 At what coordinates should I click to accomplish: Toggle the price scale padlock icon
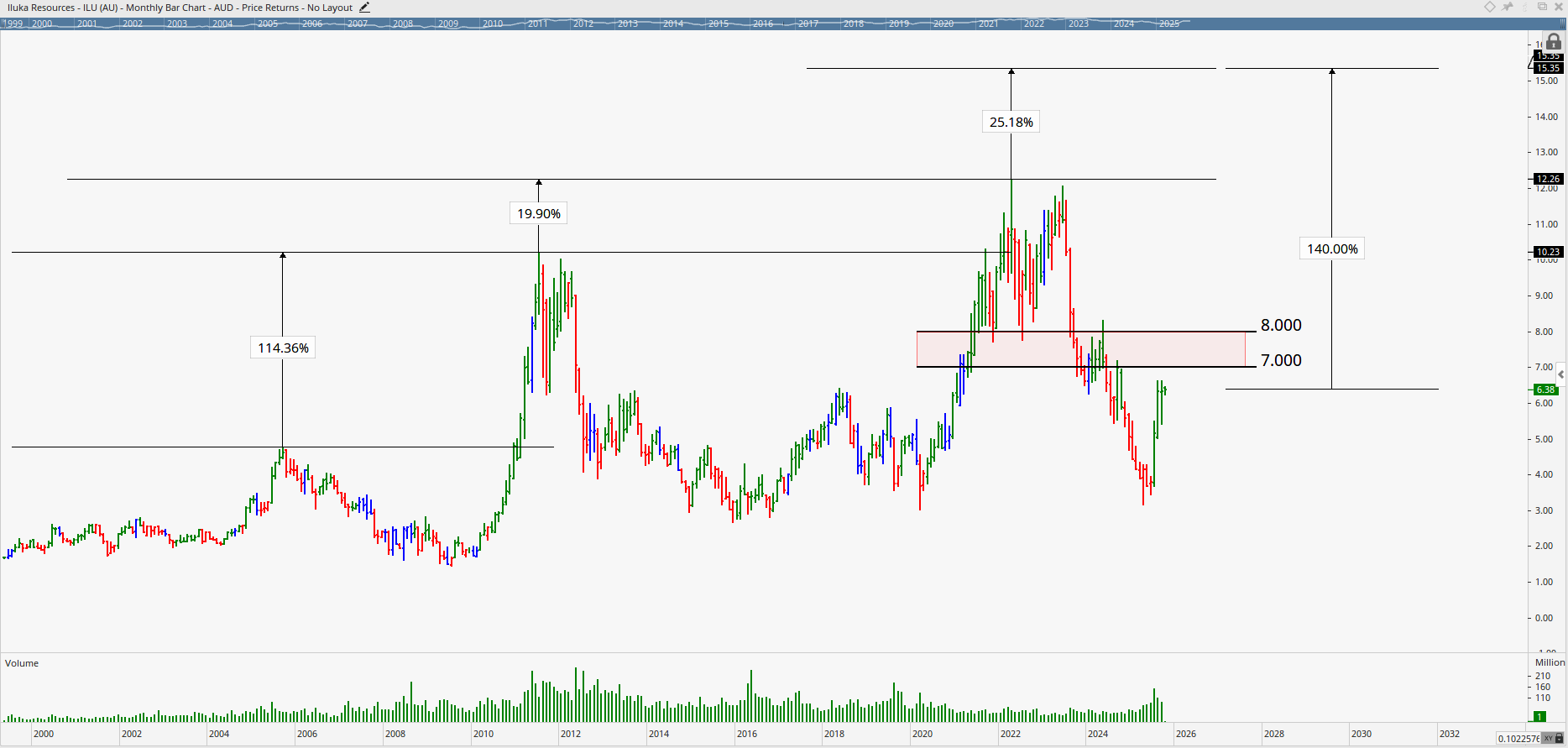(1554, 41)
